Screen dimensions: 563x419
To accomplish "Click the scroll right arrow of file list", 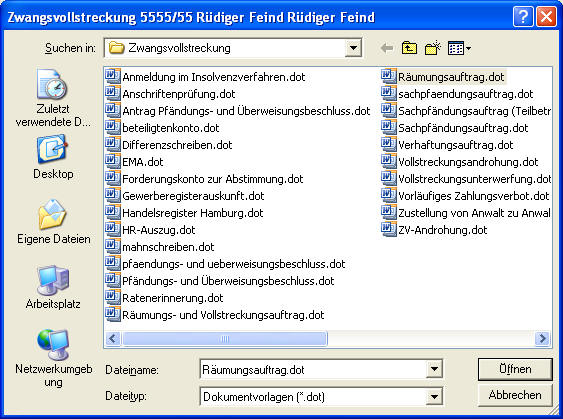I will click(x=542, y=339).
